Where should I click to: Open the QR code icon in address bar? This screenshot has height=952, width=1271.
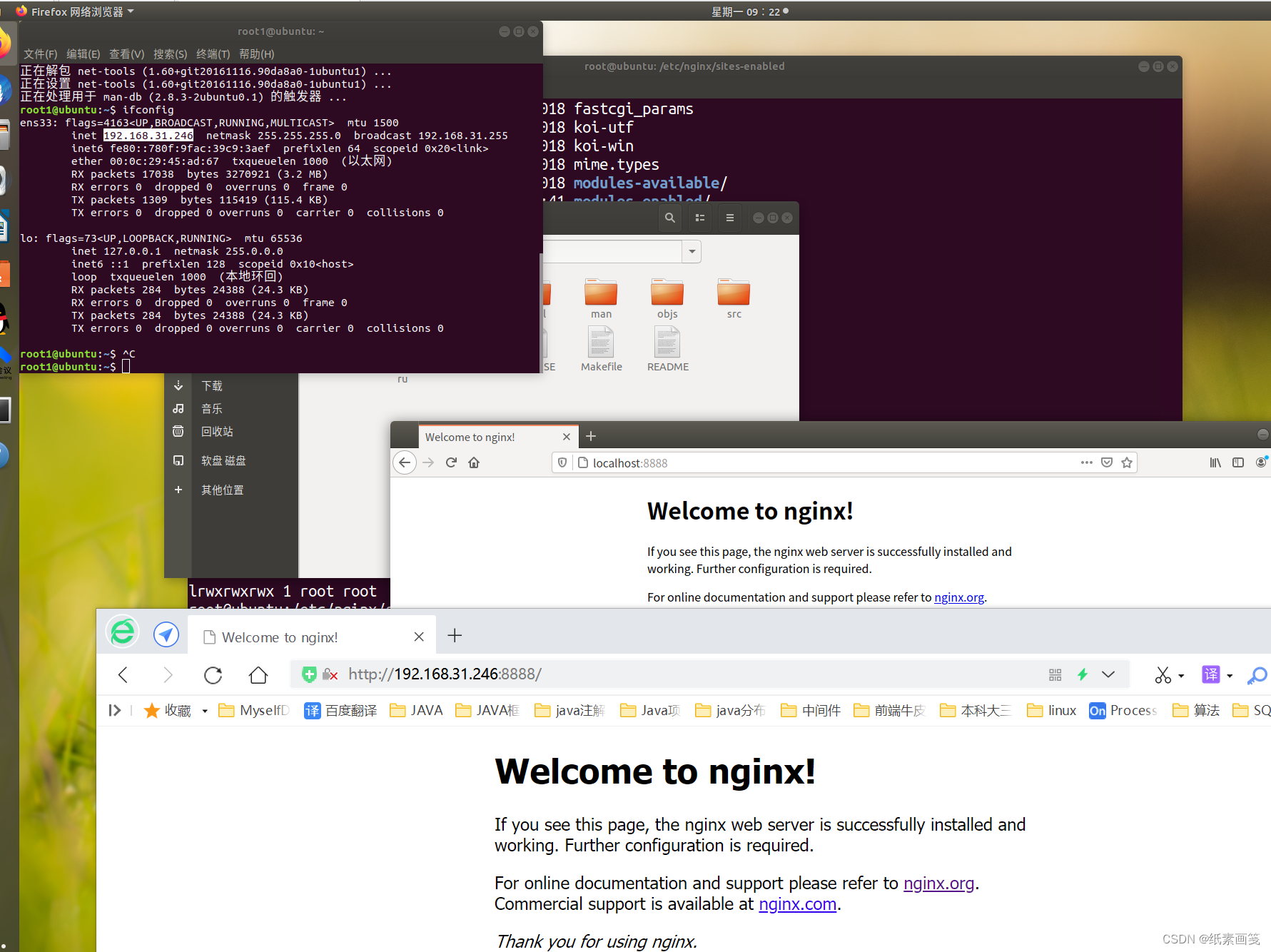1055,674
